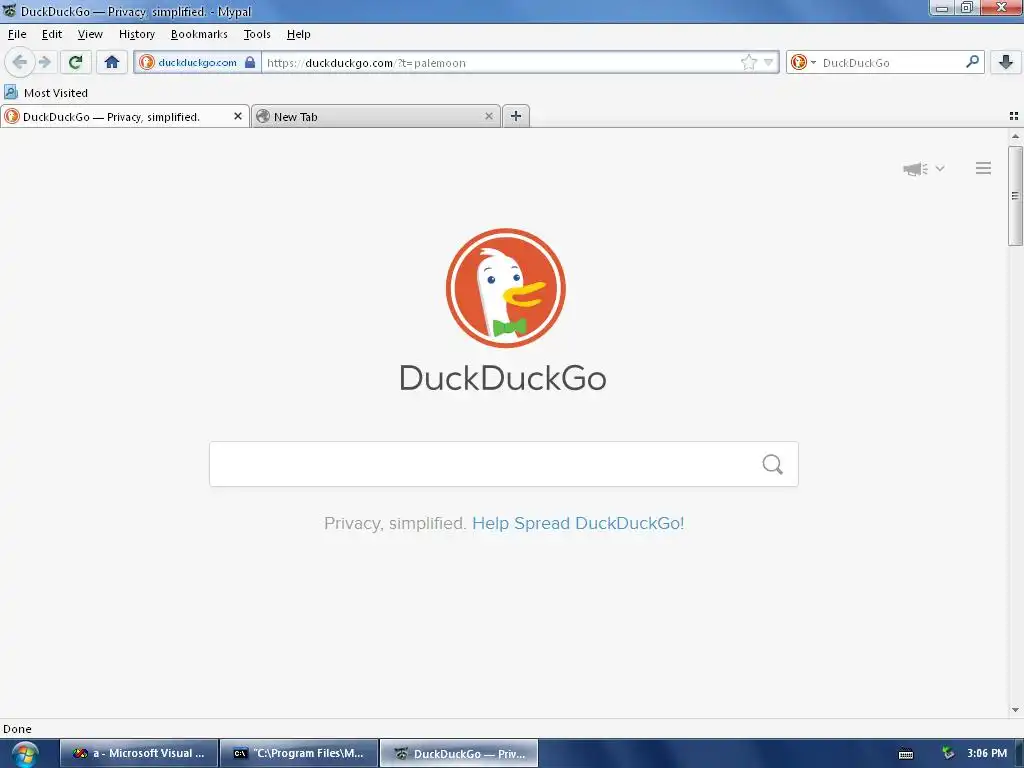
Task: Open the Edit menu
Action: coord(52,34)
